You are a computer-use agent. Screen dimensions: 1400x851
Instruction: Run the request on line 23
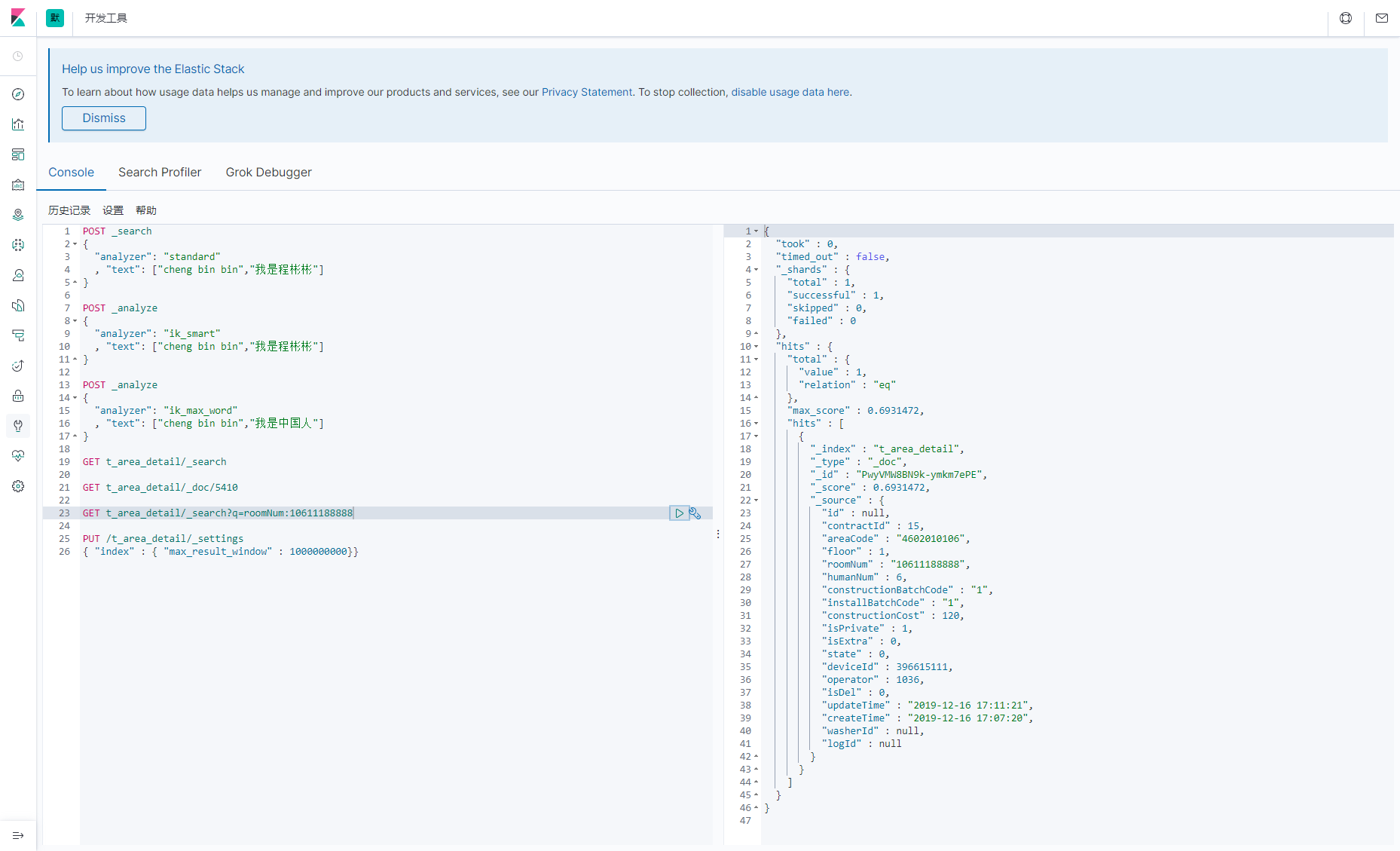click(x=679, y=513)
